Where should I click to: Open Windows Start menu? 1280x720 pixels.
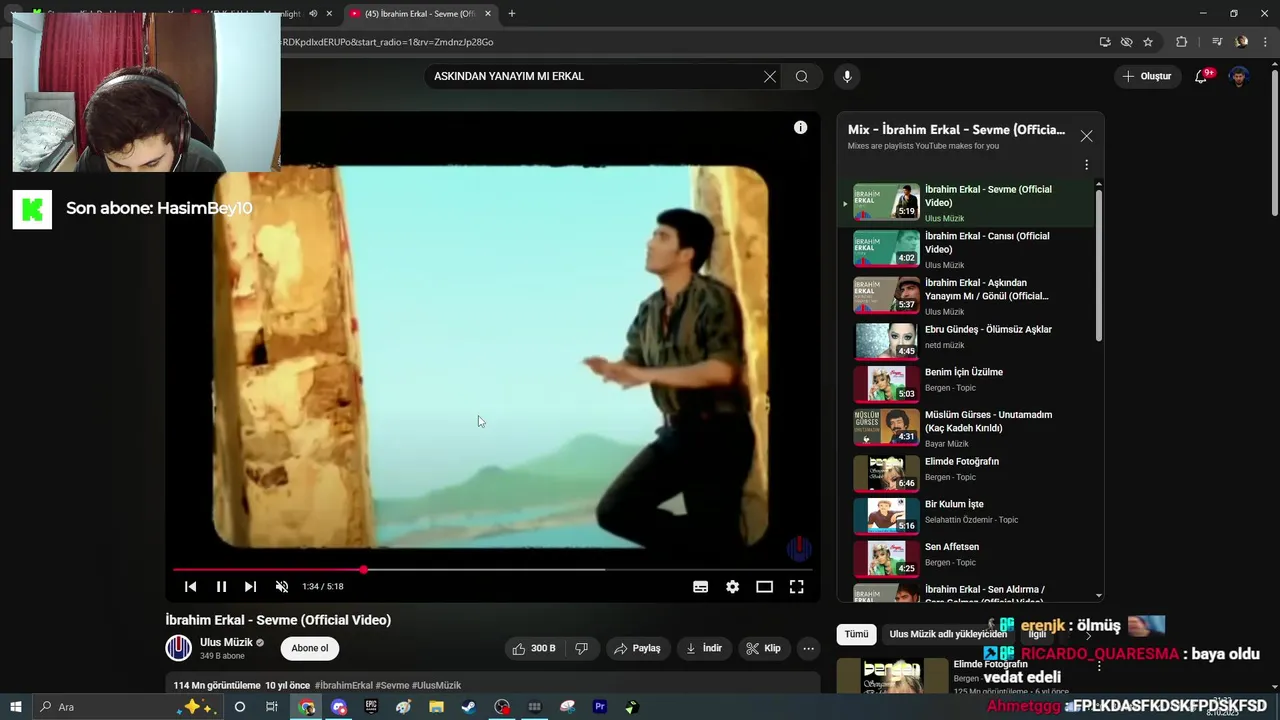click(16, 707)
